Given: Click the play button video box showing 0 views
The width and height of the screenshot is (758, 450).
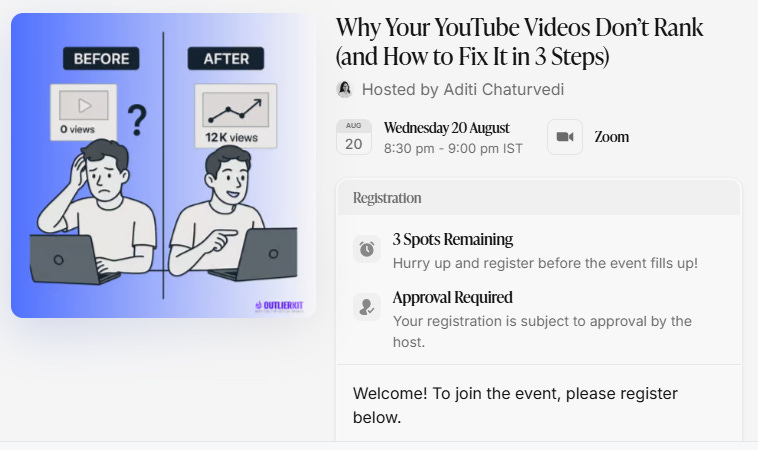Looking at the screenshot, I should click(84, 112).
